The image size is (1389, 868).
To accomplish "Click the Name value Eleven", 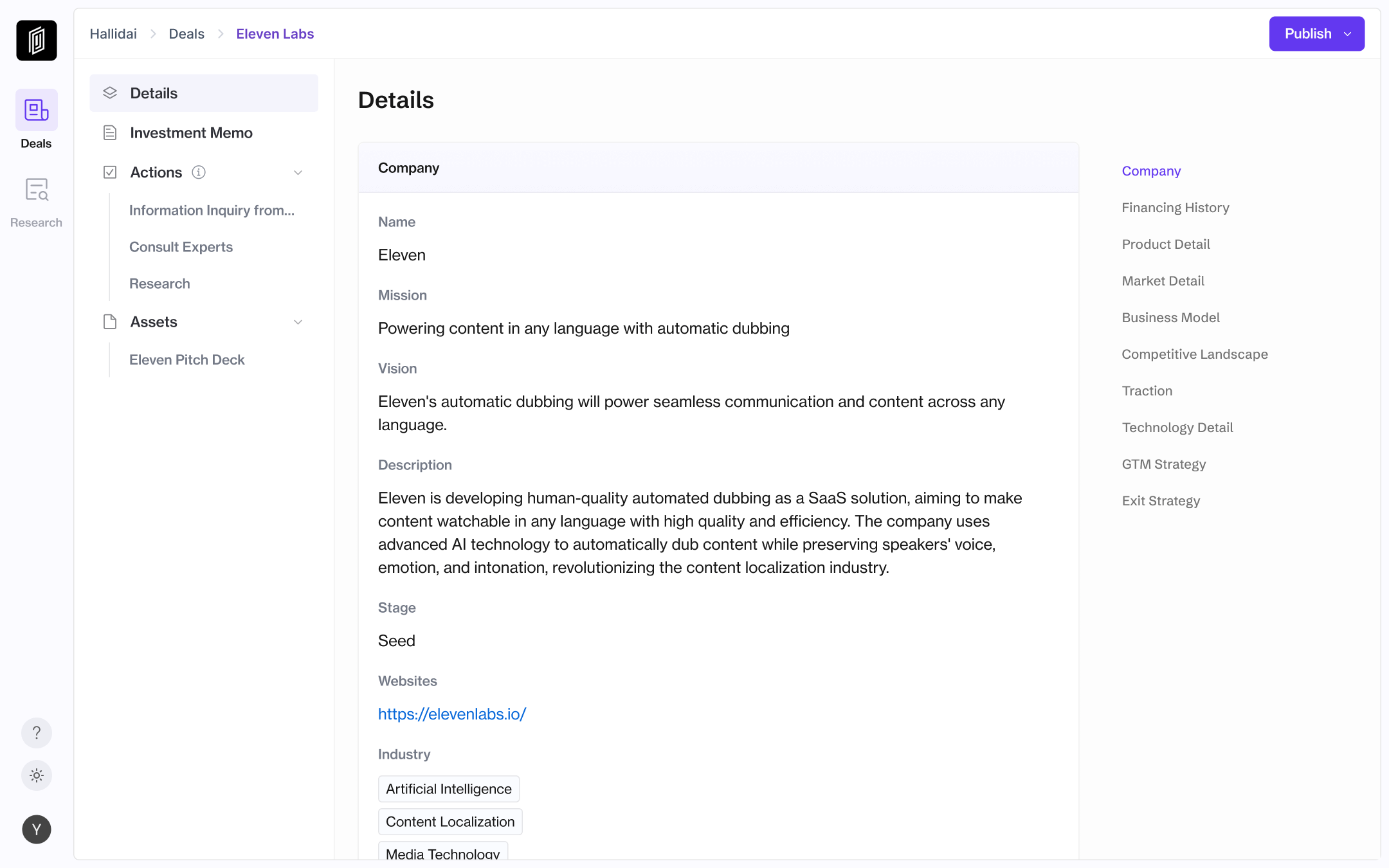I will 402,255.
